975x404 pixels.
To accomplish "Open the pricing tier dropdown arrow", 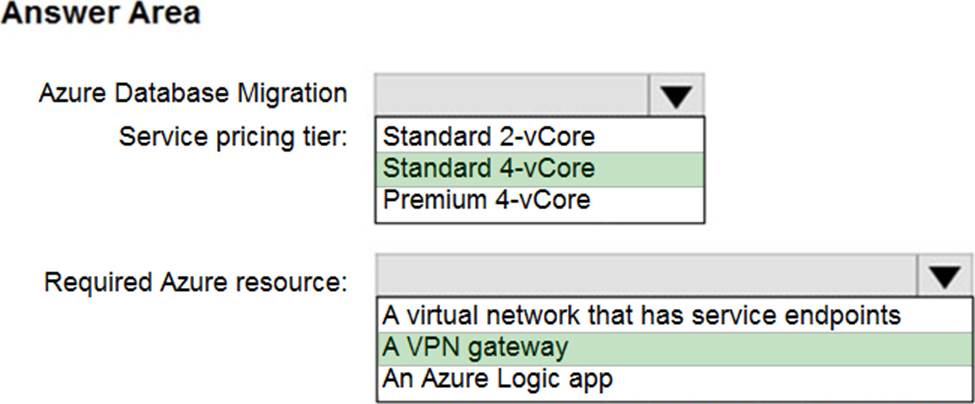I will click(677, 95).
